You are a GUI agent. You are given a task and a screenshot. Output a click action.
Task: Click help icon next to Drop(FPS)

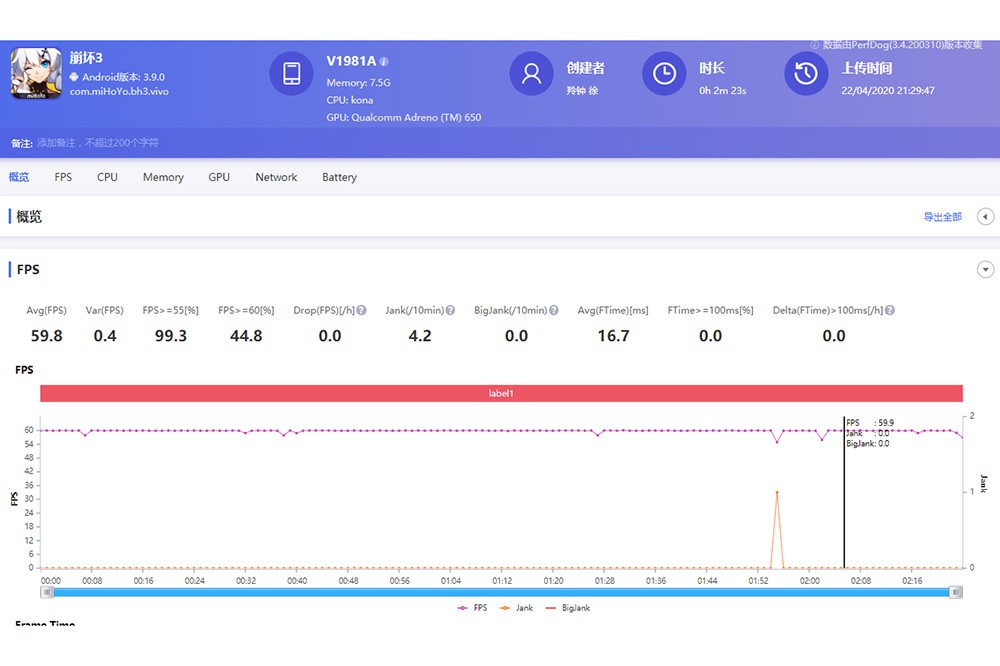pos(361,311)
